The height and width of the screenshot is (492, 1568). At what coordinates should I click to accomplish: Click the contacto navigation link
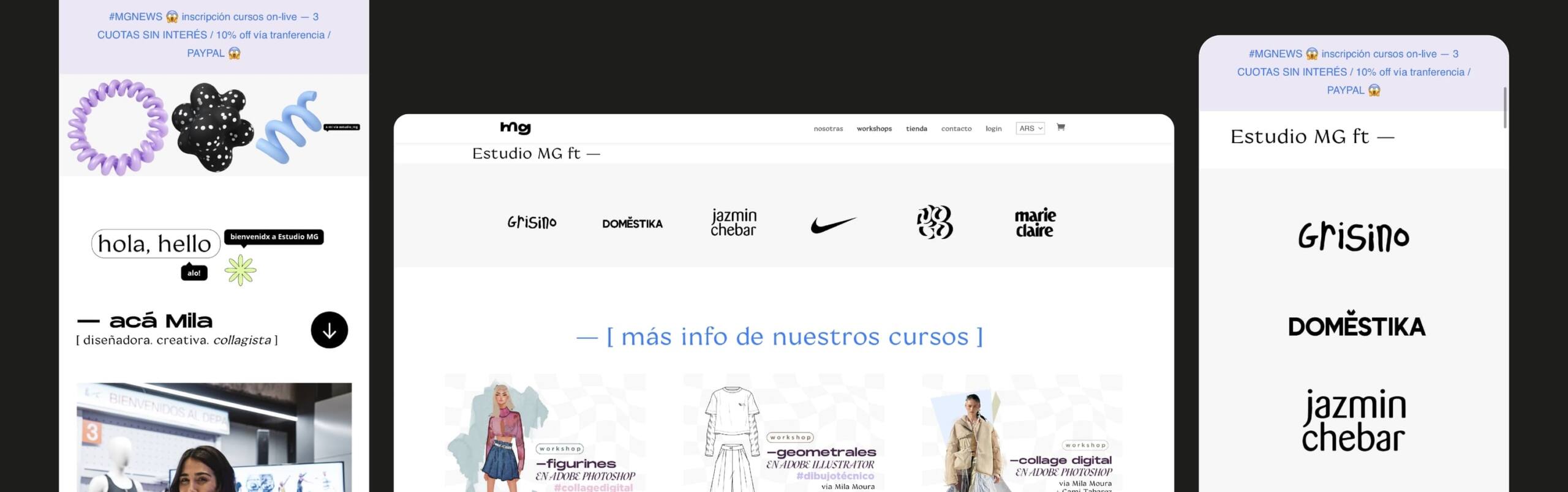956,129
